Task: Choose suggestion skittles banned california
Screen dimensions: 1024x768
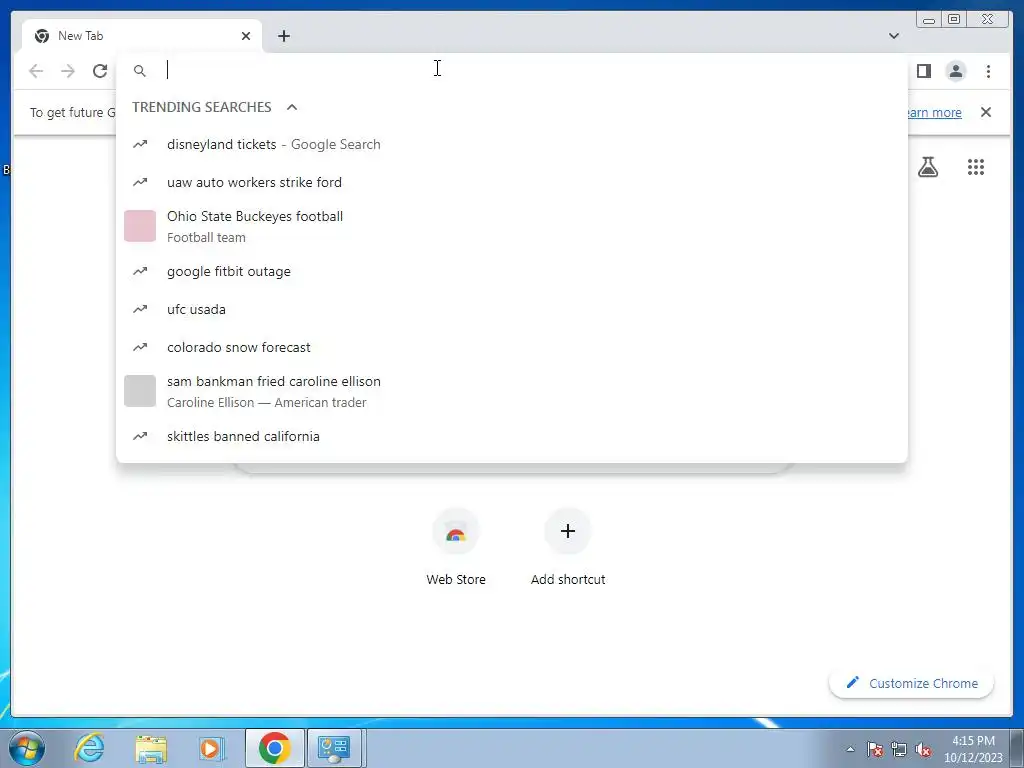Action: pos(511,436)
